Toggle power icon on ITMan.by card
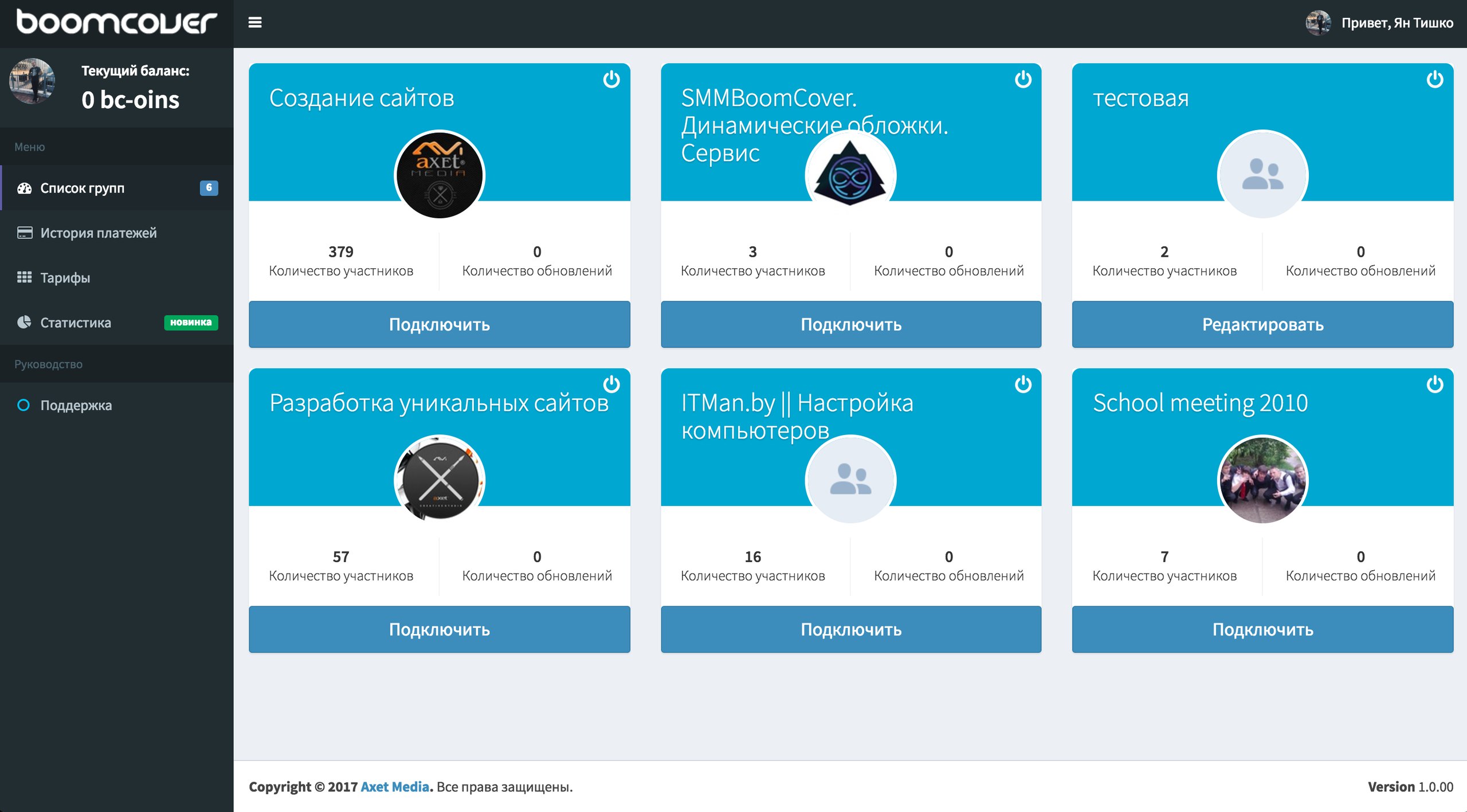 [x=1023, y=384]
